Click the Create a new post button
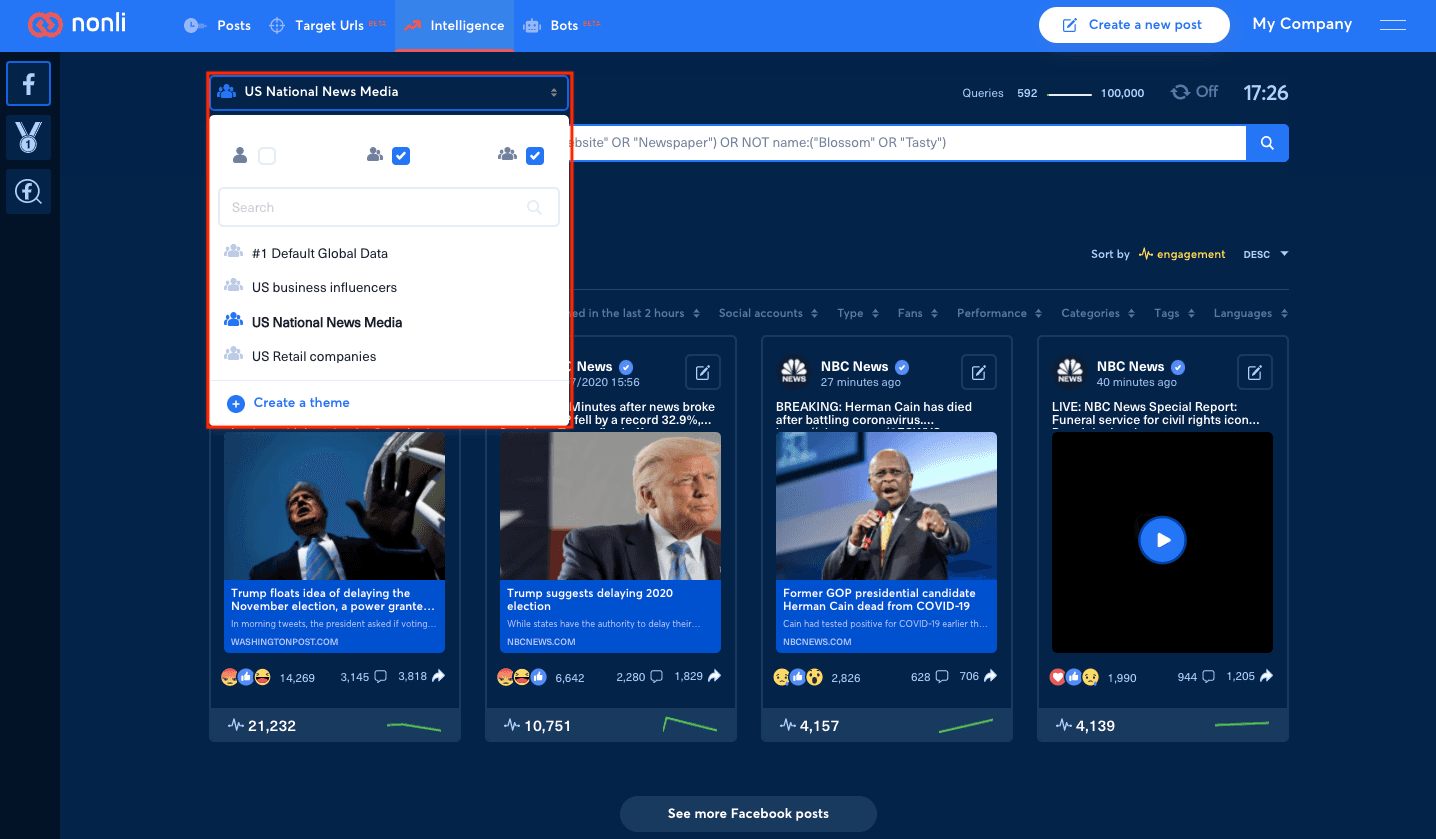1436x839 pixels. [x=1134, y=25]
